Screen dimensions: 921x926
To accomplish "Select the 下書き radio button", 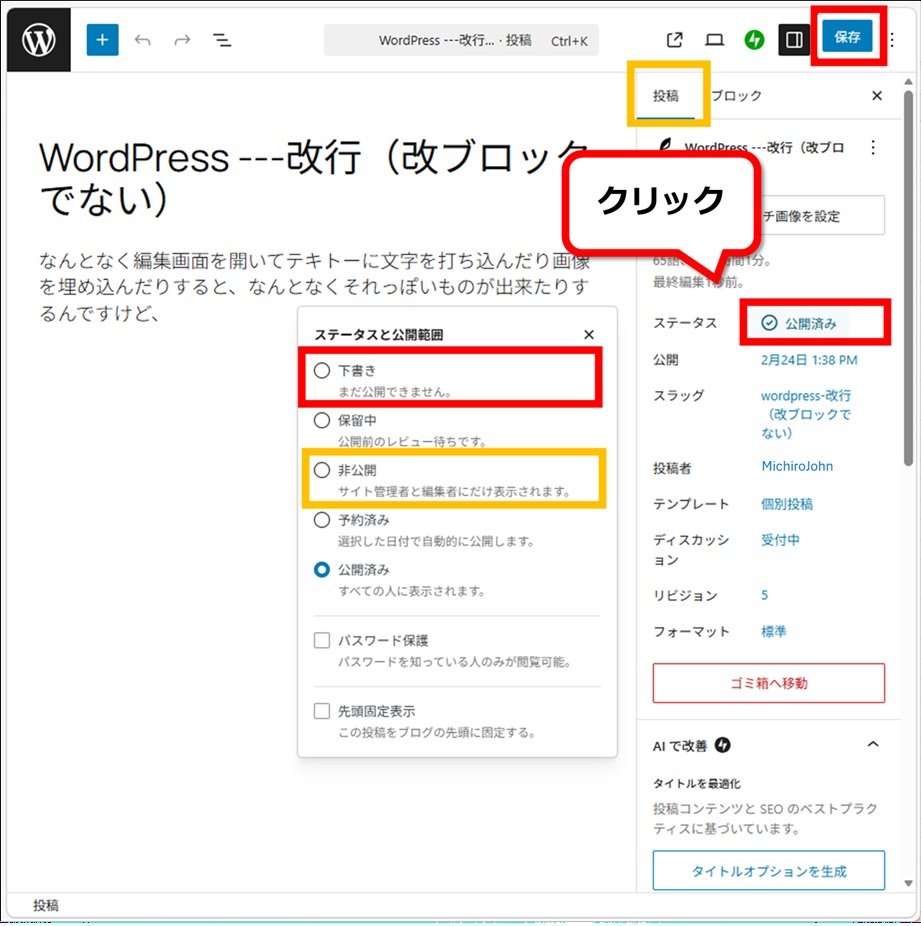I will pos(322,371).
